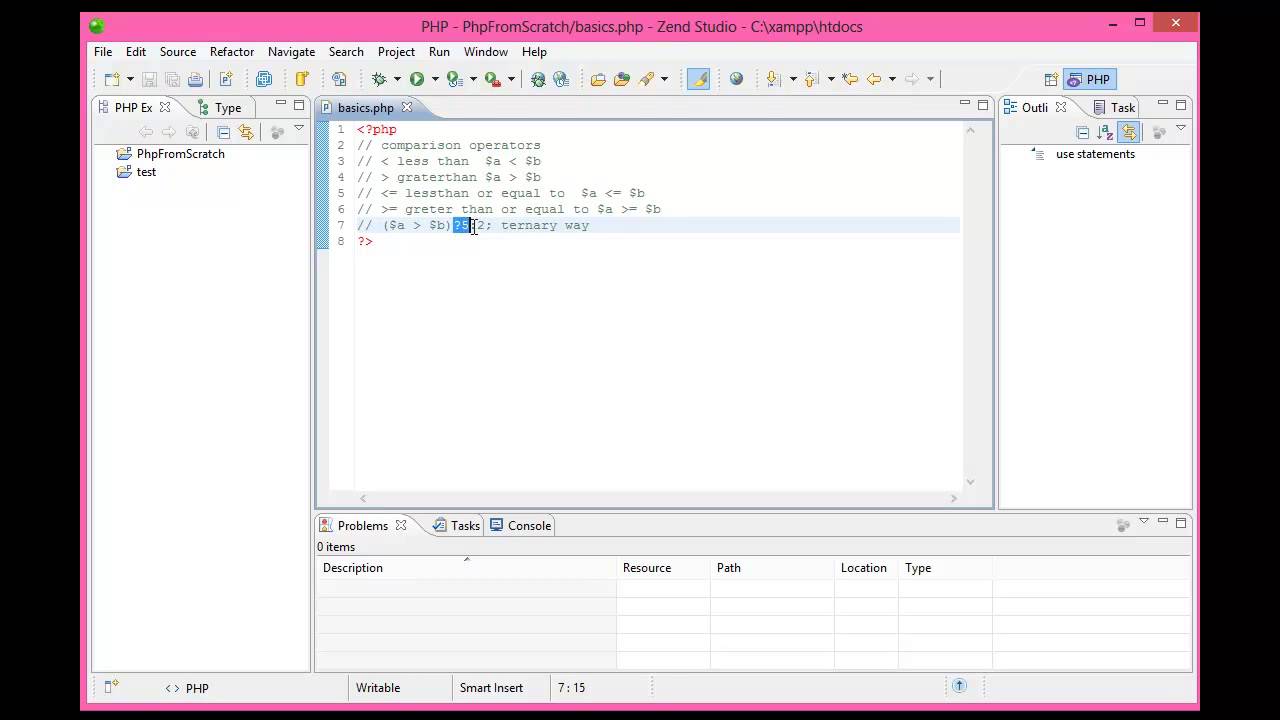Open the Problems view menu triangle
Image resolution: width=1280 pixels, height=720 pixels.
coord(1144,522)
